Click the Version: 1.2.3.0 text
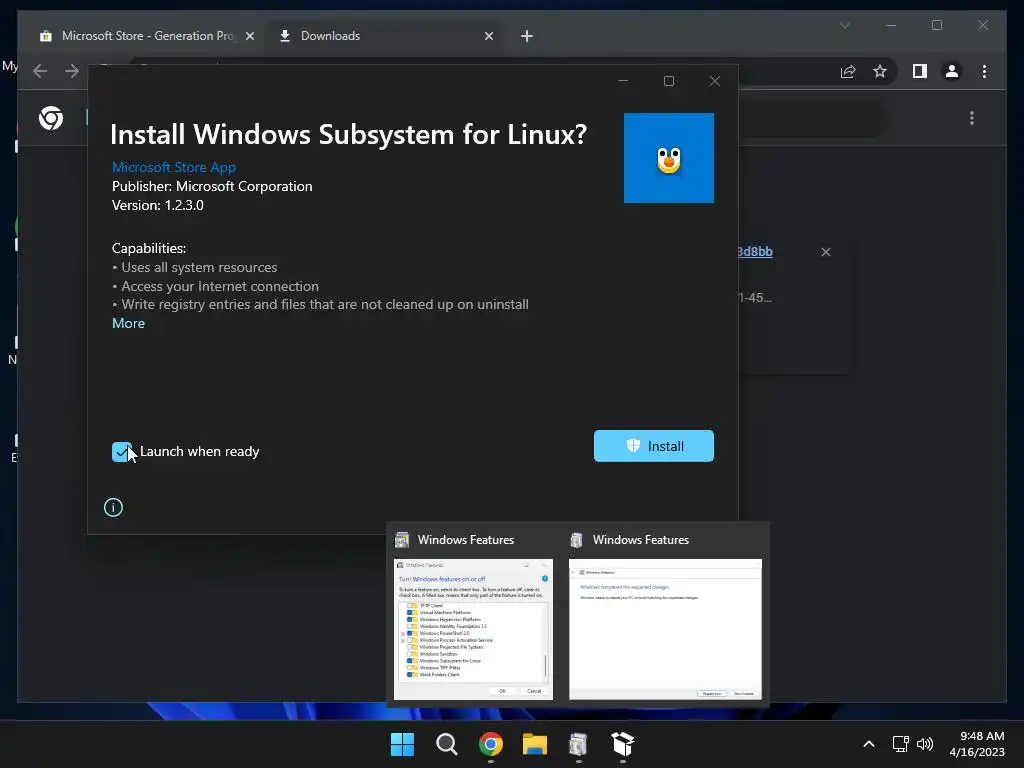The width and height of the screenshot is (1024, 768). click(158, 205)
